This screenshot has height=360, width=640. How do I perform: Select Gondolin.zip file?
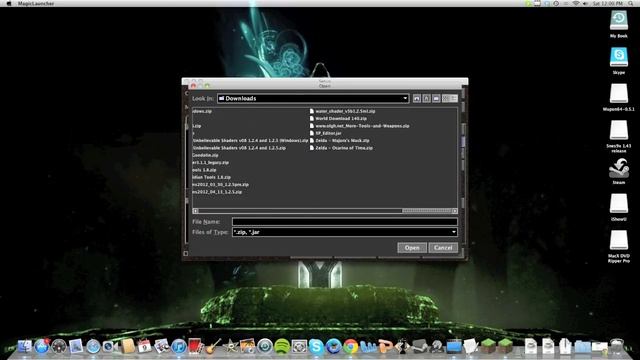tap(205, 155)
